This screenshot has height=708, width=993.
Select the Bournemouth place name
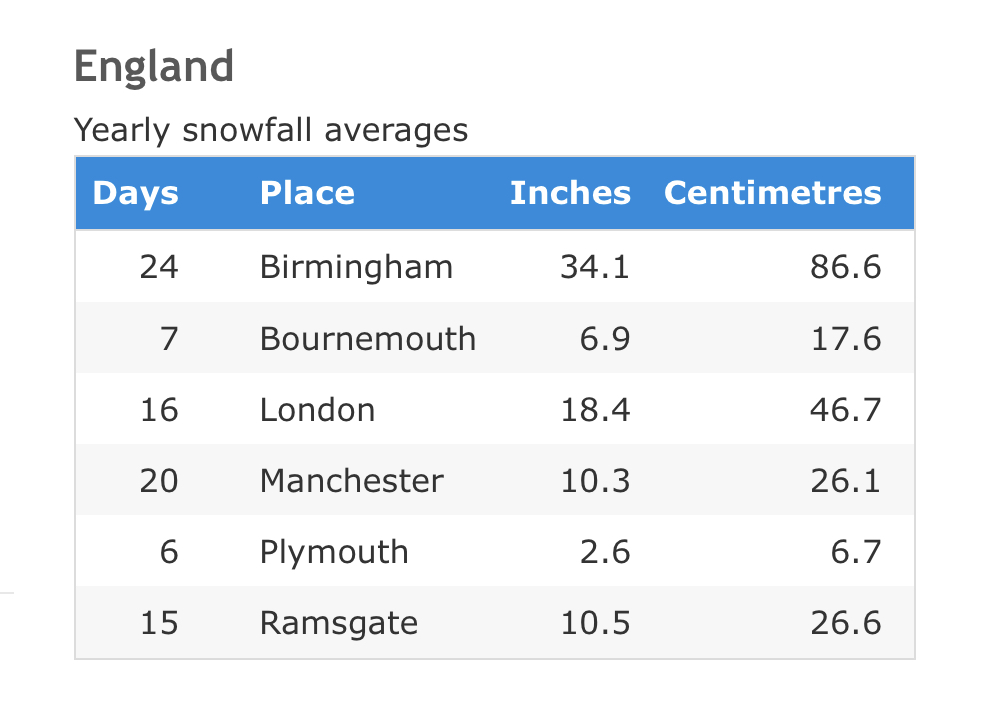coord(367,339)
